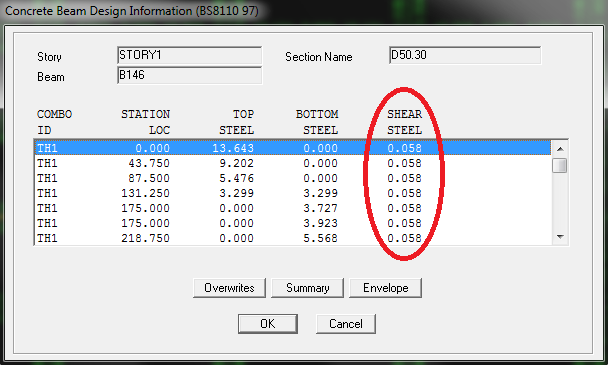Click the Overwrites button
Screen dimensions: 608x365
coord(229,288)
